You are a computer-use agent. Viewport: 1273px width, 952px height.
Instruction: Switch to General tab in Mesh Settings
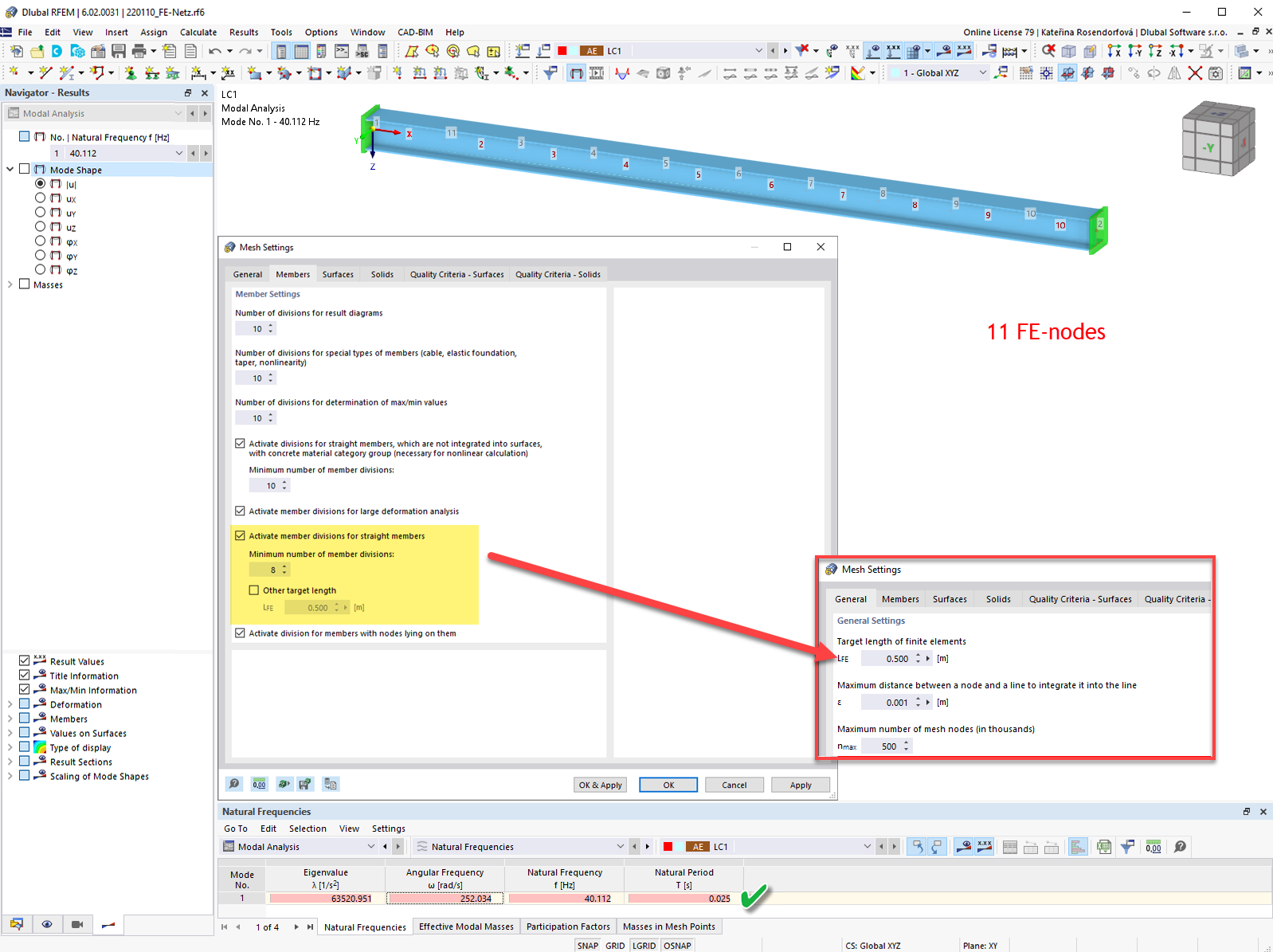[248, 274]
